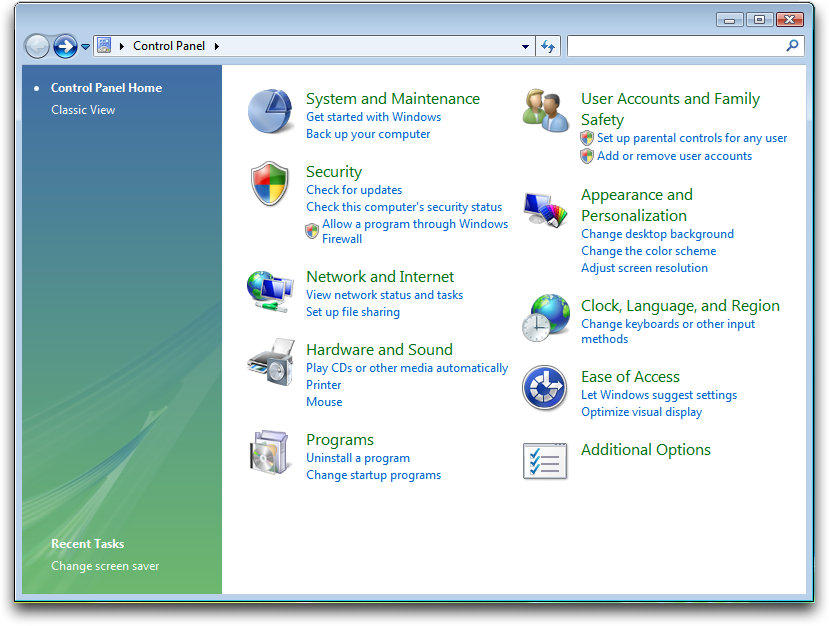Click Change keyboards or other input methods
The height and width of the screenshot is (626, 829).
[668, 332]
